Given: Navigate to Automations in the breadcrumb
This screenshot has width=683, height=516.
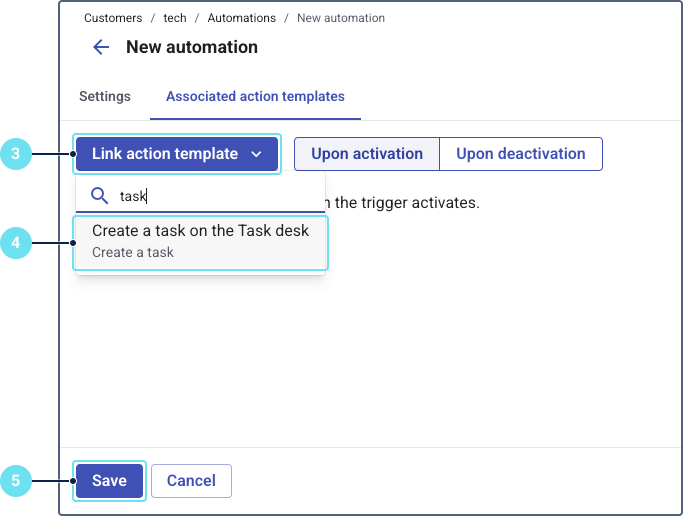Looking at the screenshot, I should [241, 18].
